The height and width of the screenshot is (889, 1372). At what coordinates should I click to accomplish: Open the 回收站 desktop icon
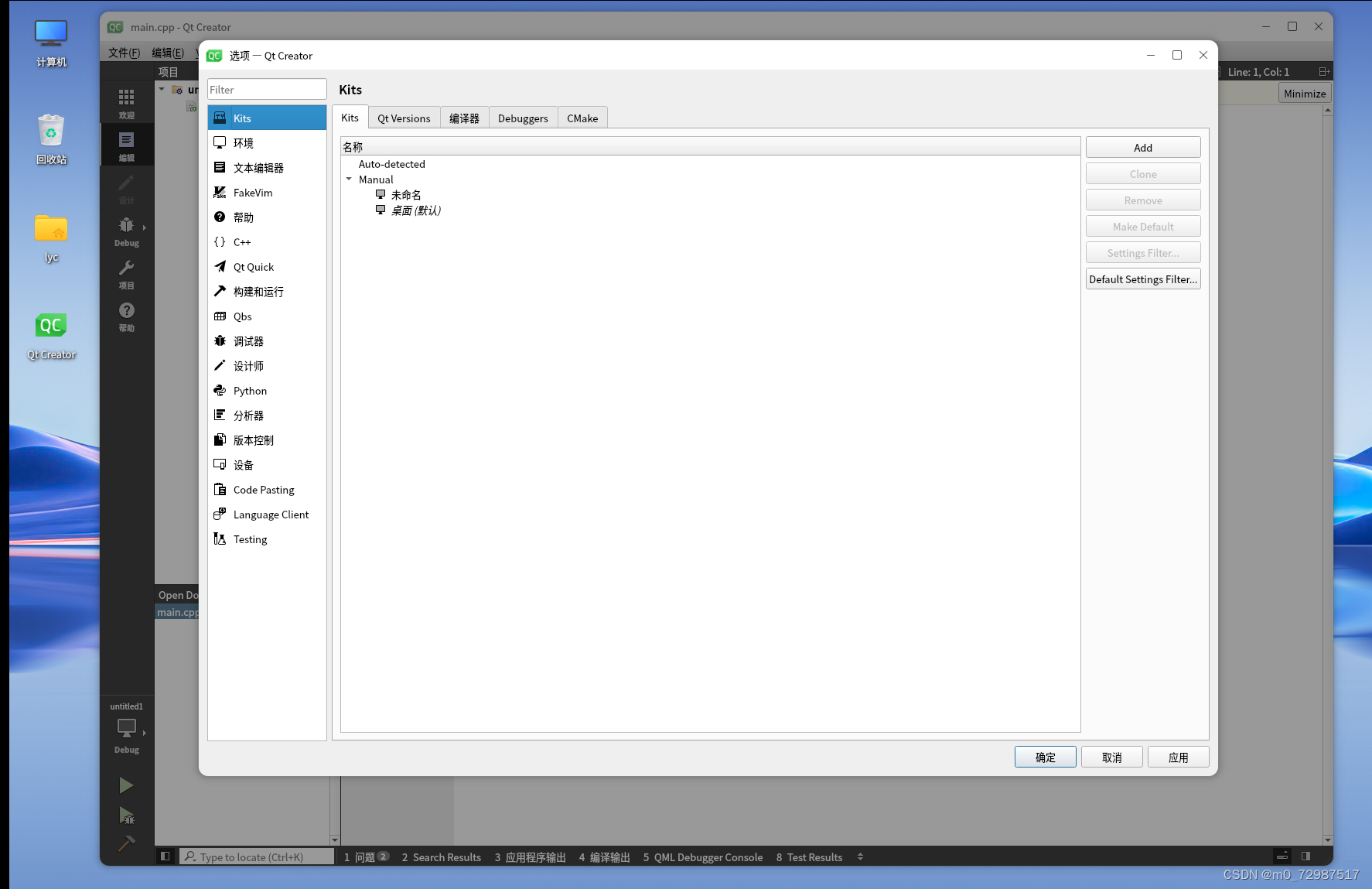(x=51, y=139)
